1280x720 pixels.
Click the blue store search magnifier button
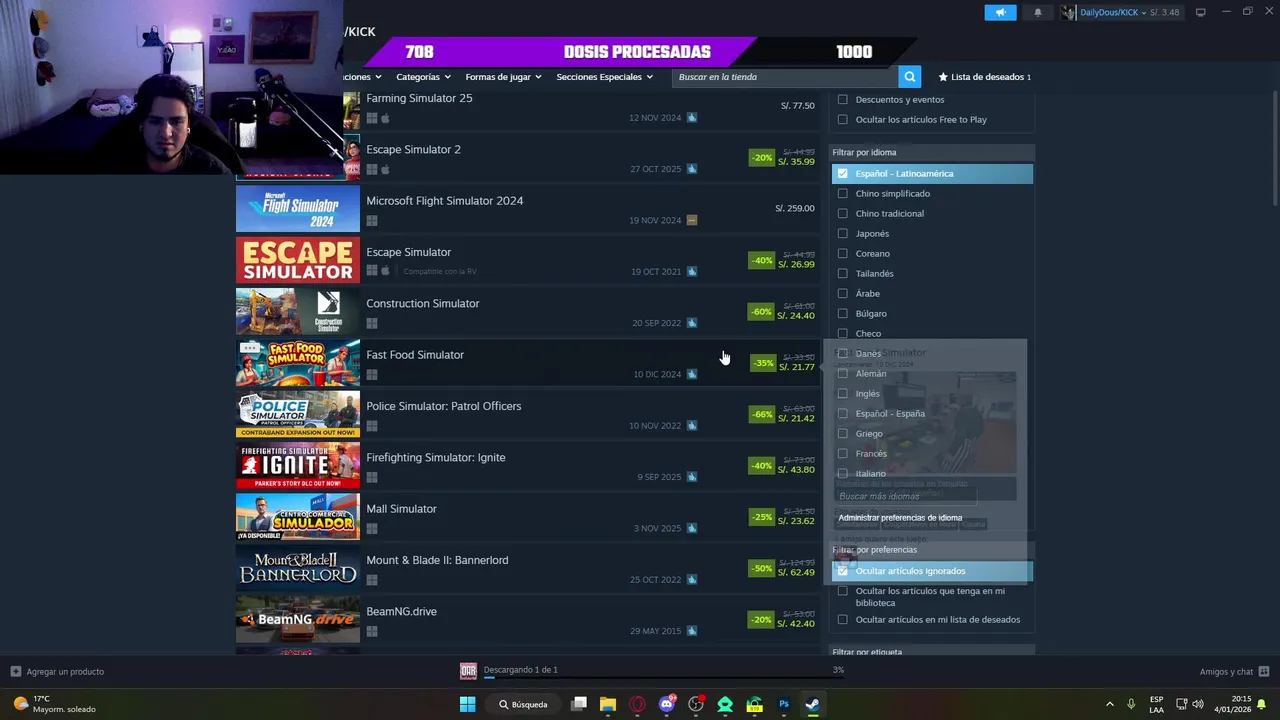coord(909,77)
